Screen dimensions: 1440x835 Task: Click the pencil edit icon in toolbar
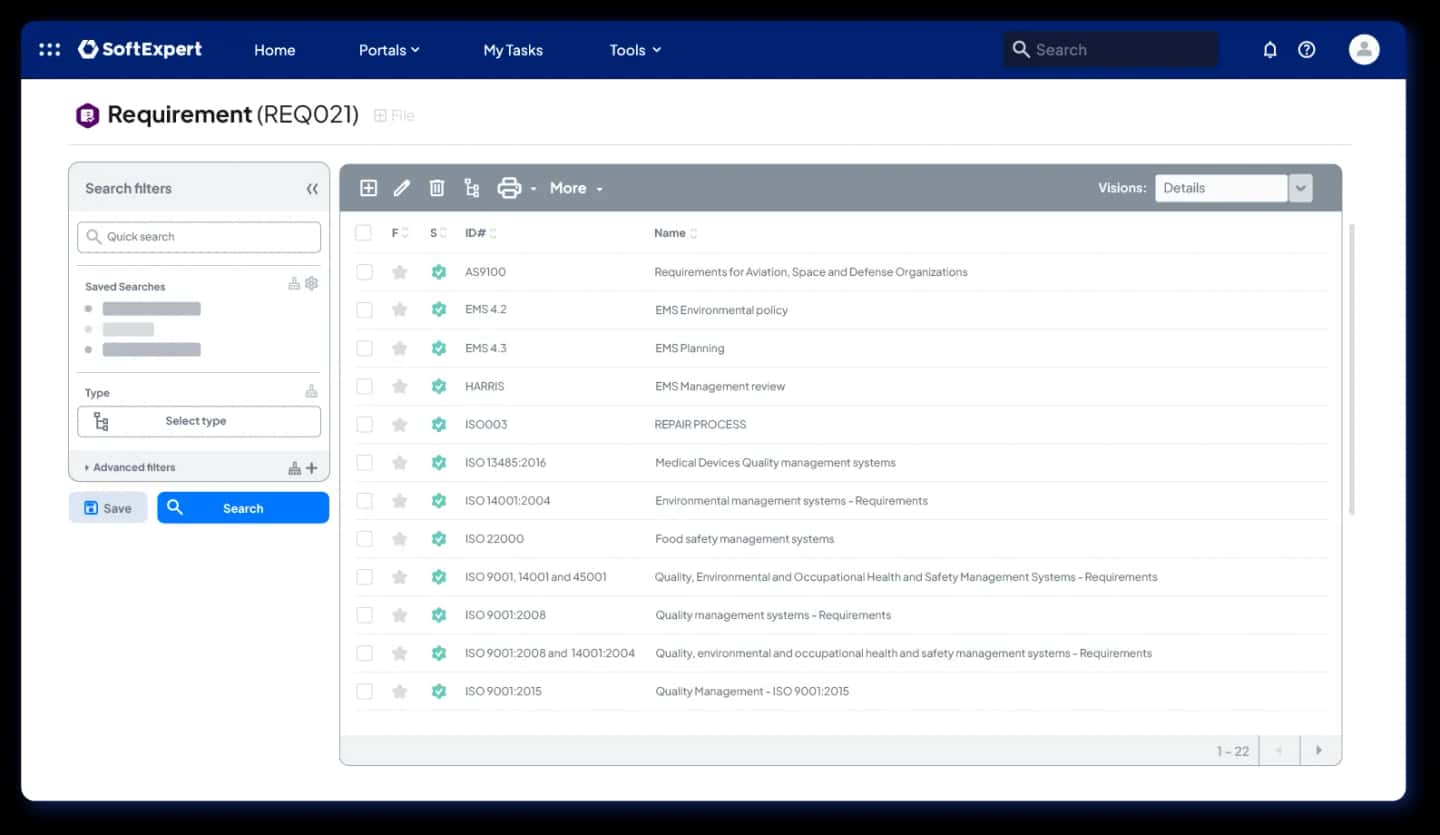[402, 188]
